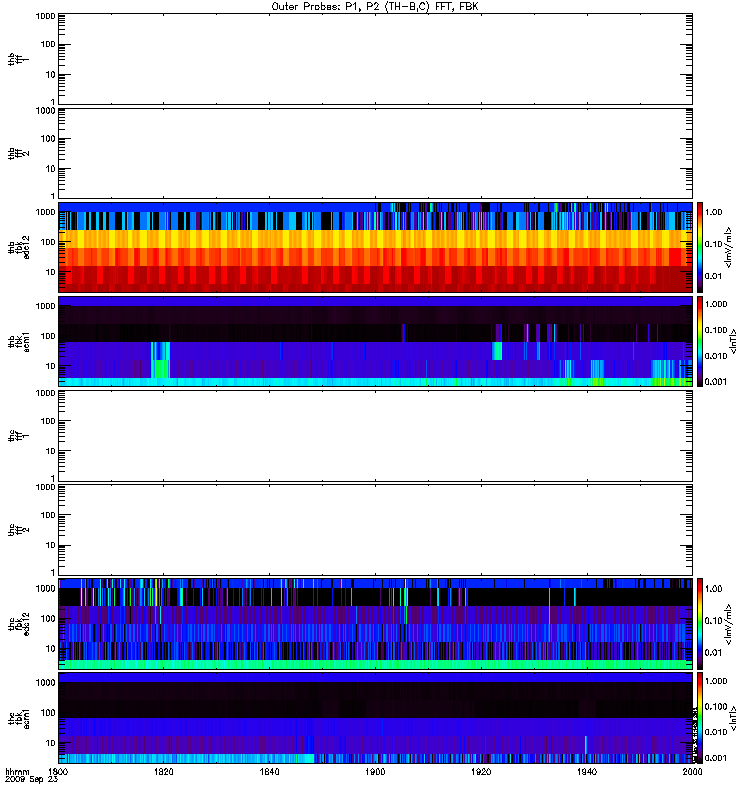Click the '0.001' tick on thc scm1 color bar
This screenshot has height=800, width=750.
716,758
